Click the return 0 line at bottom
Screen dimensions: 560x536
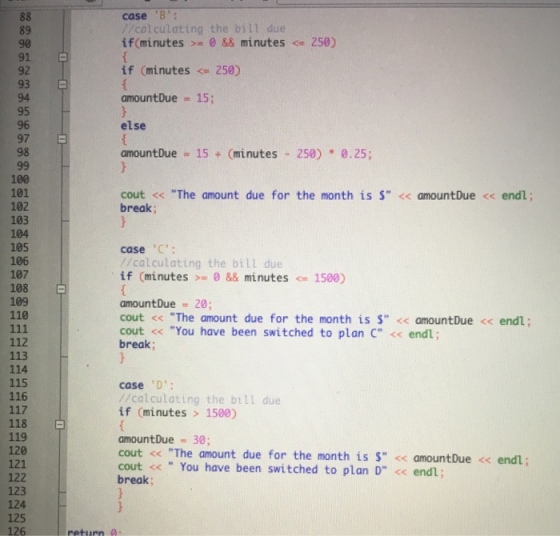click(94, 532)
